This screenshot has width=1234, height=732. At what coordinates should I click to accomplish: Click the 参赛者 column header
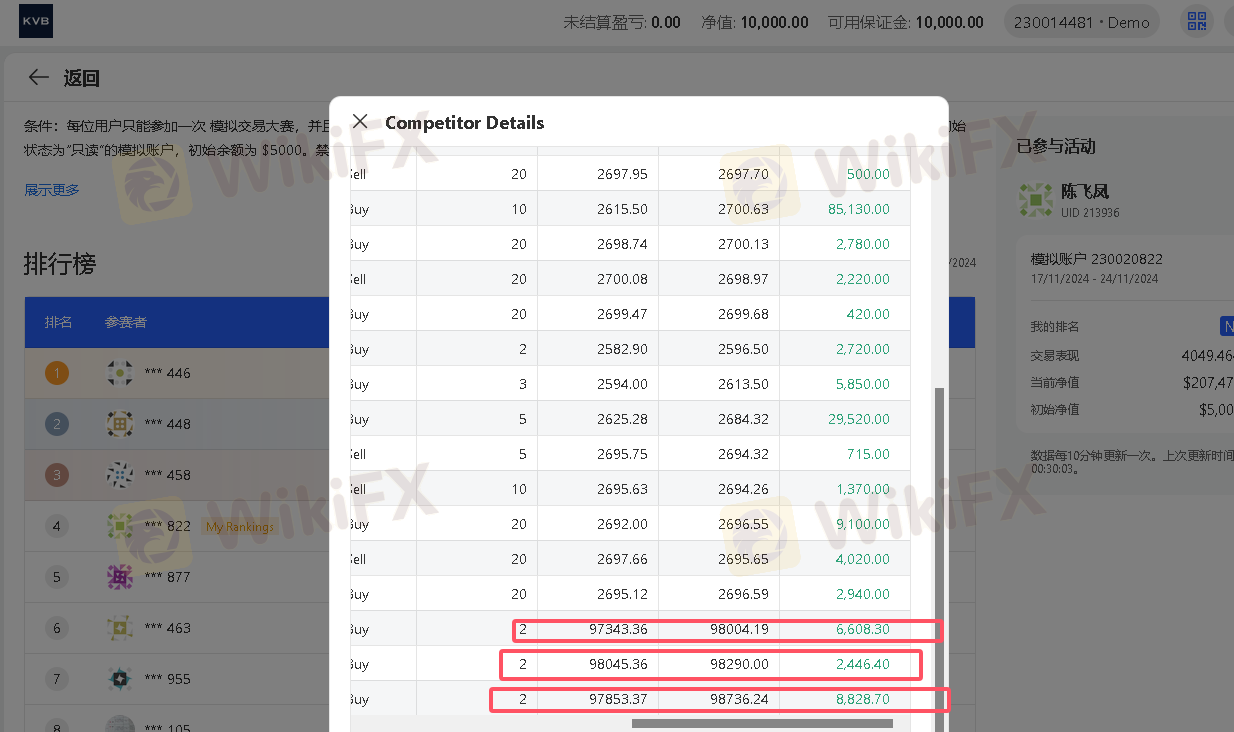tap(126, 323)
